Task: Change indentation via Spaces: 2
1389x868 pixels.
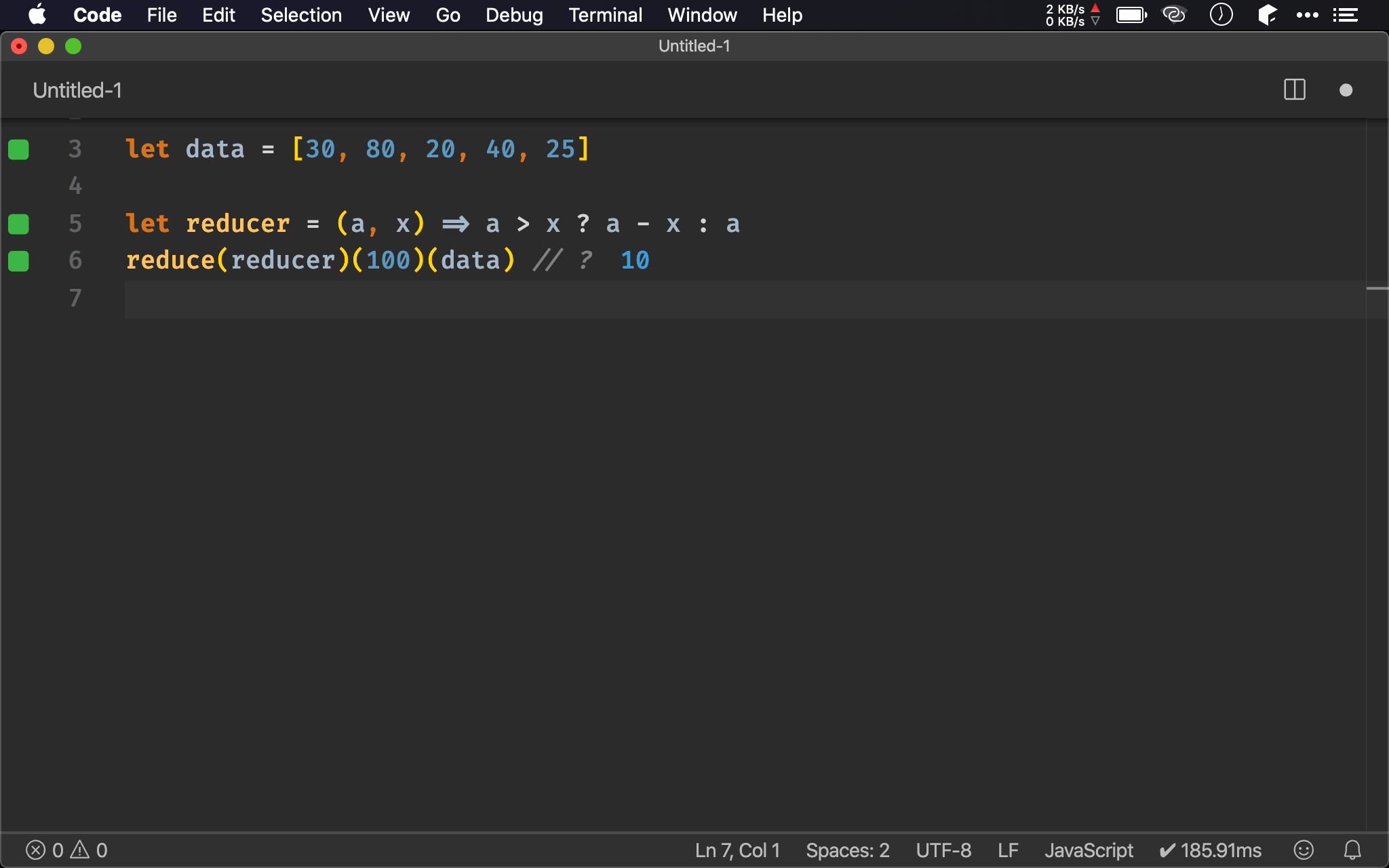Action: pyautogui.click(x=847, y=850)
